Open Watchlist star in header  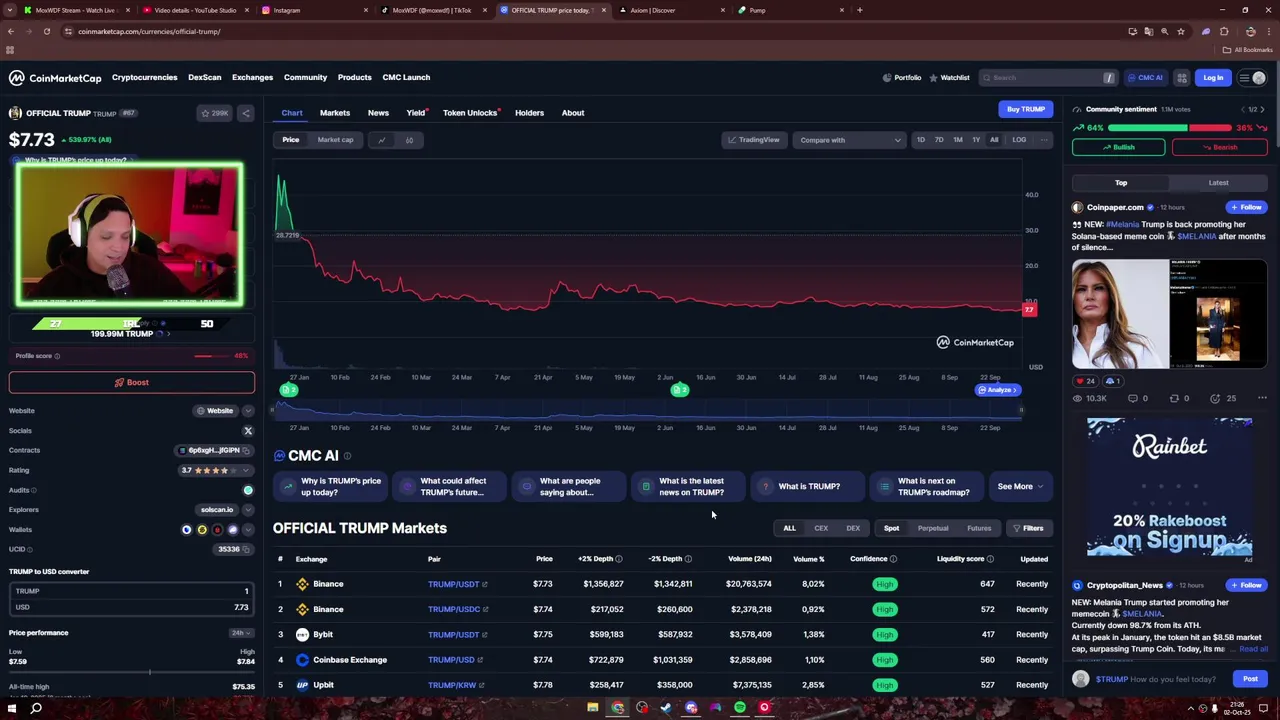pos(949,78)
